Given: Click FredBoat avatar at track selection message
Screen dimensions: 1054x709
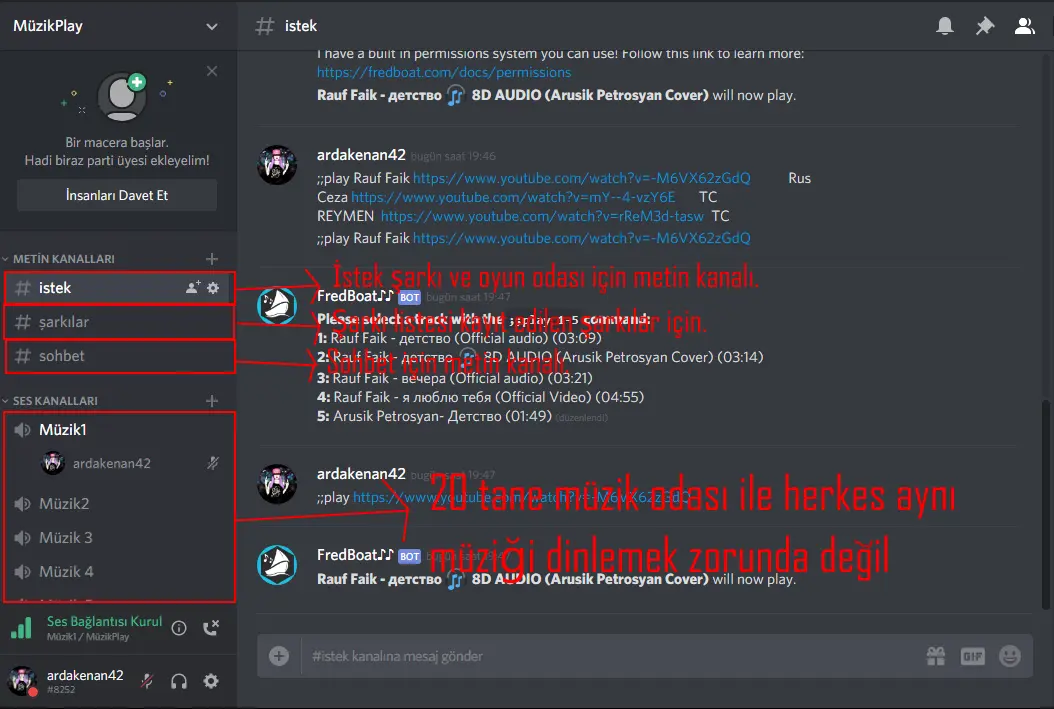Looking at the screenshot, I should [276, 305].
